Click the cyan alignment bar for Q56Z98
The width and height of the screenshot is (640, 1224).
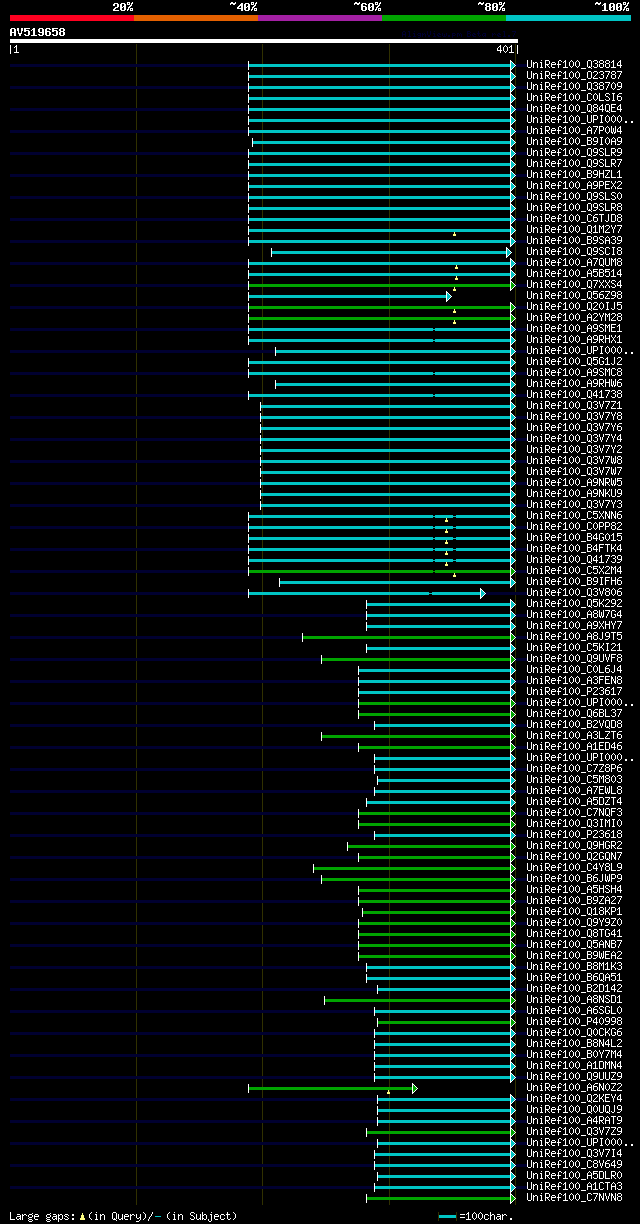click(350, 296)
